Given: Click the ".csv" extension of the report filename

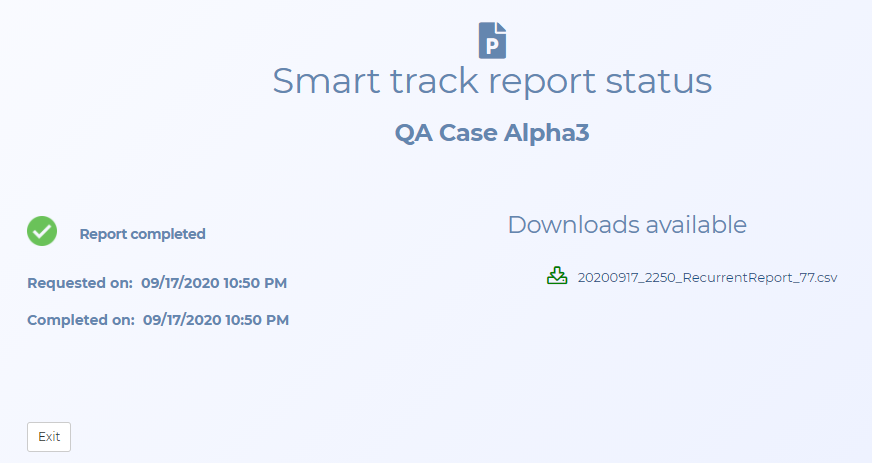Looking at the screenshot, I should pos(824,277).
